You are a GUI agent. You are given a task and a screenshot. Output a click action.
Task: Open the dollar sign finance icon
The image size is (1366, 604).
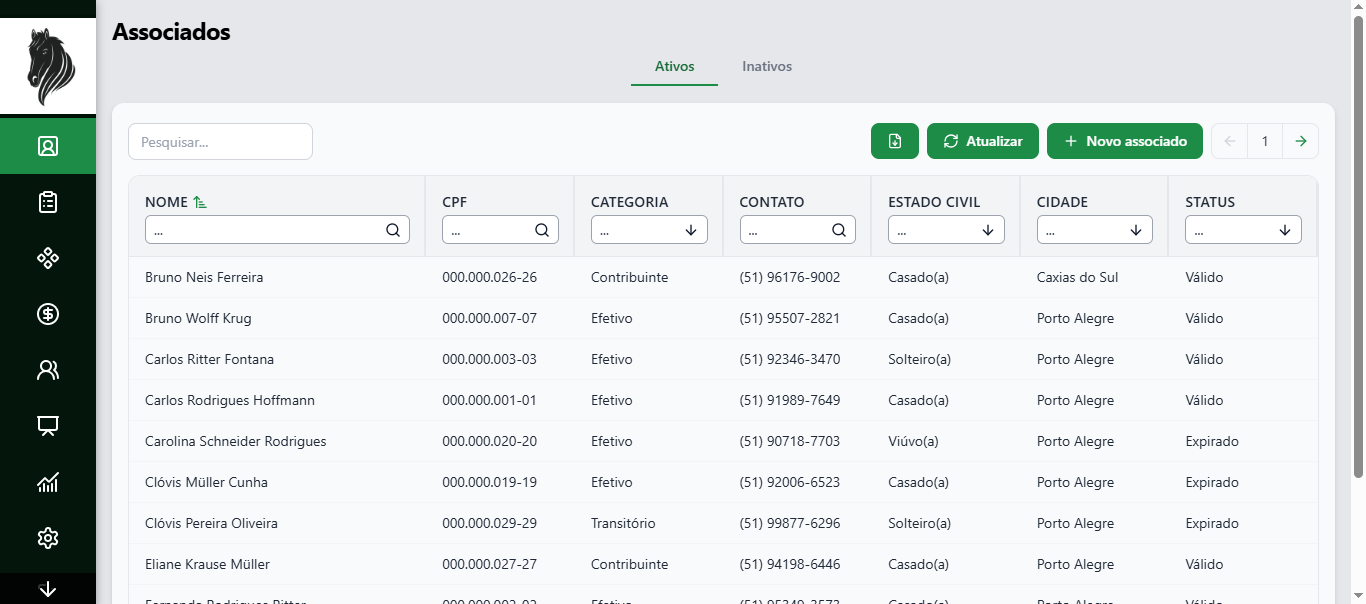click(48, 314)
